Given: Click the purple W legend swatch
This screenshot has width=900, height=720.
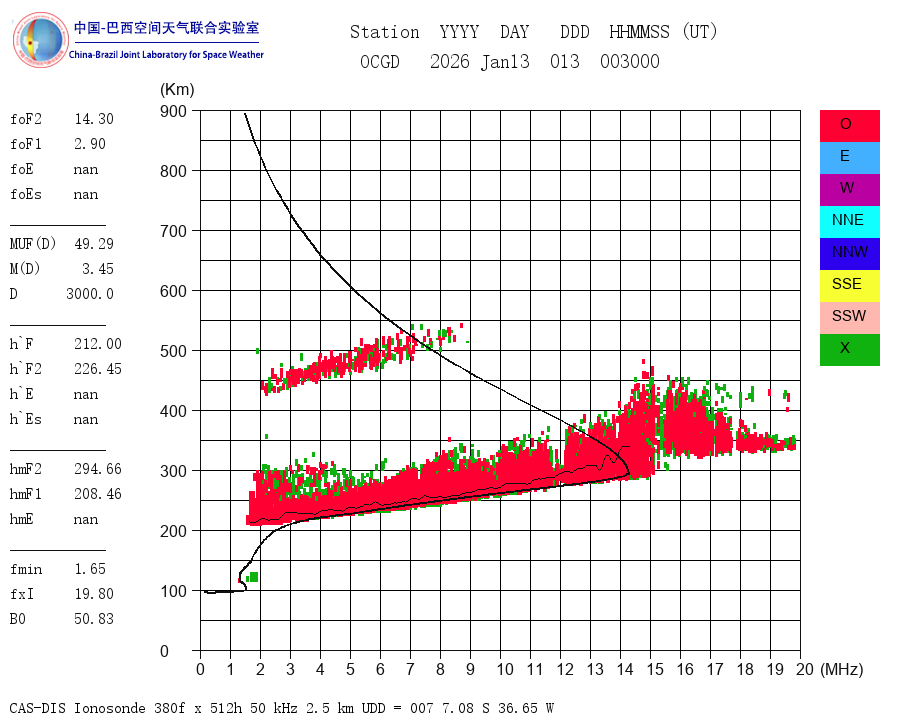Looking at the screenshot, I should pos(849,190).
